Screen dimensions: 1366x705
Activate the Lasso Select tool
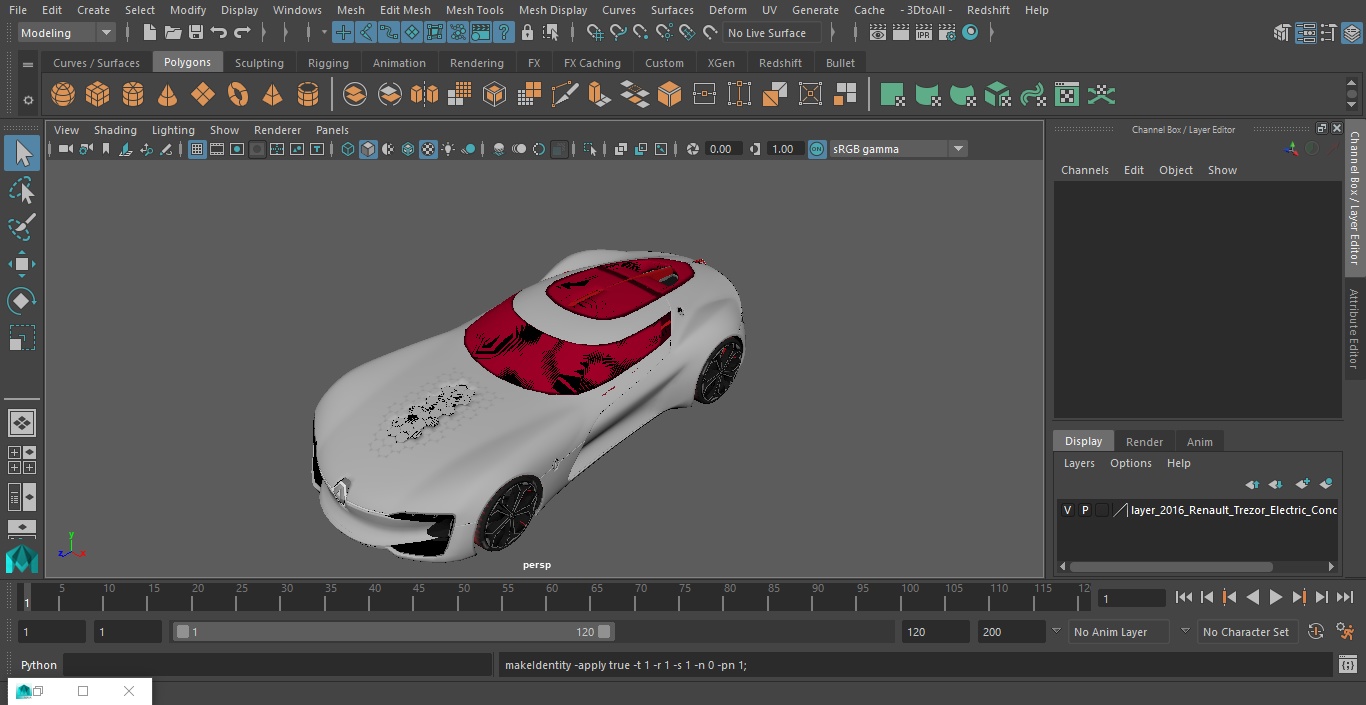pyautogui.click(x=22, y=190)
